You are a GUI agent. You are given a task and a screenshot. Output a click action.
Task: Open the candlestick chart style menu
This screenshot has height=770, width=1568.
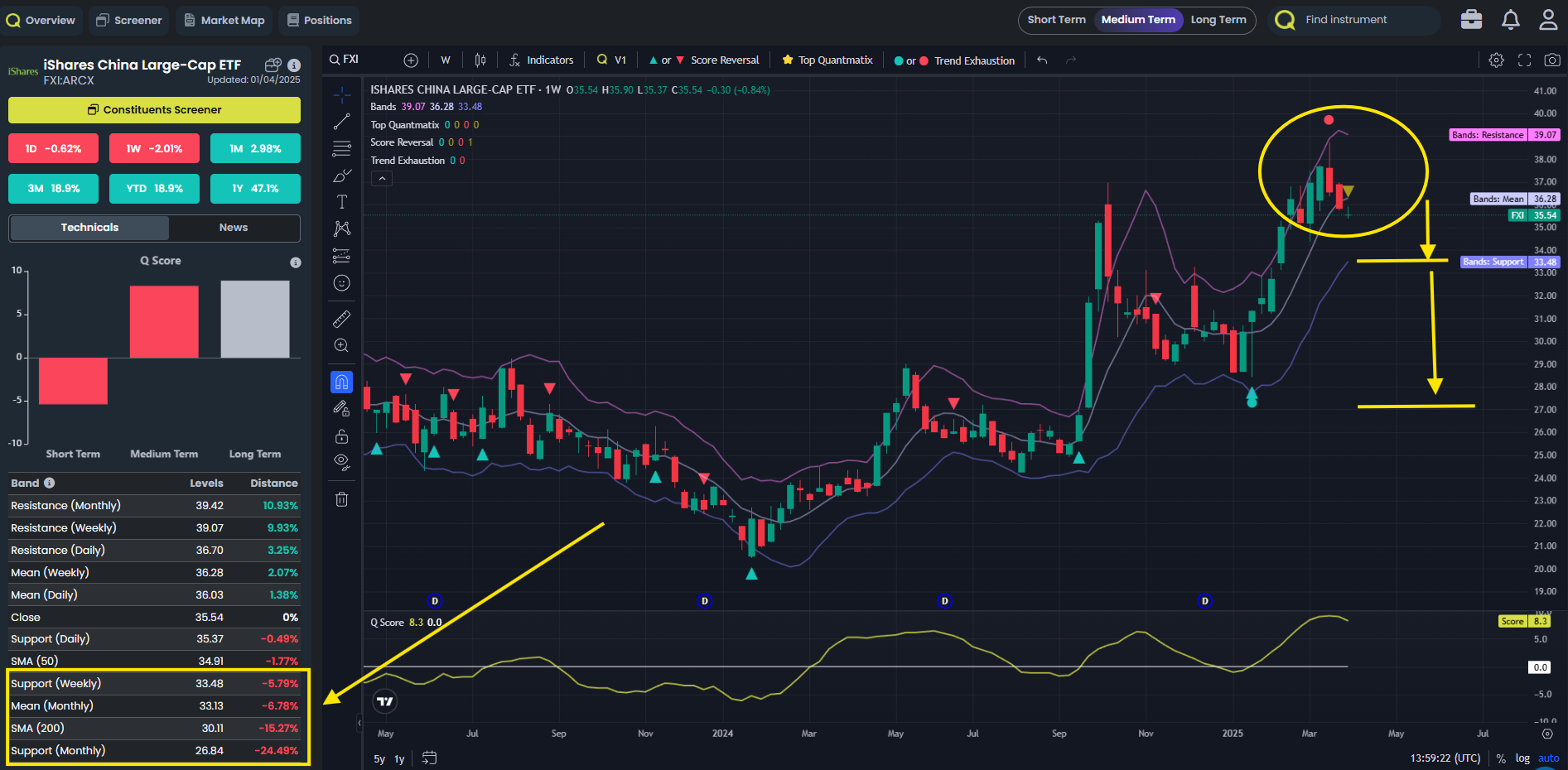(480, 60)
